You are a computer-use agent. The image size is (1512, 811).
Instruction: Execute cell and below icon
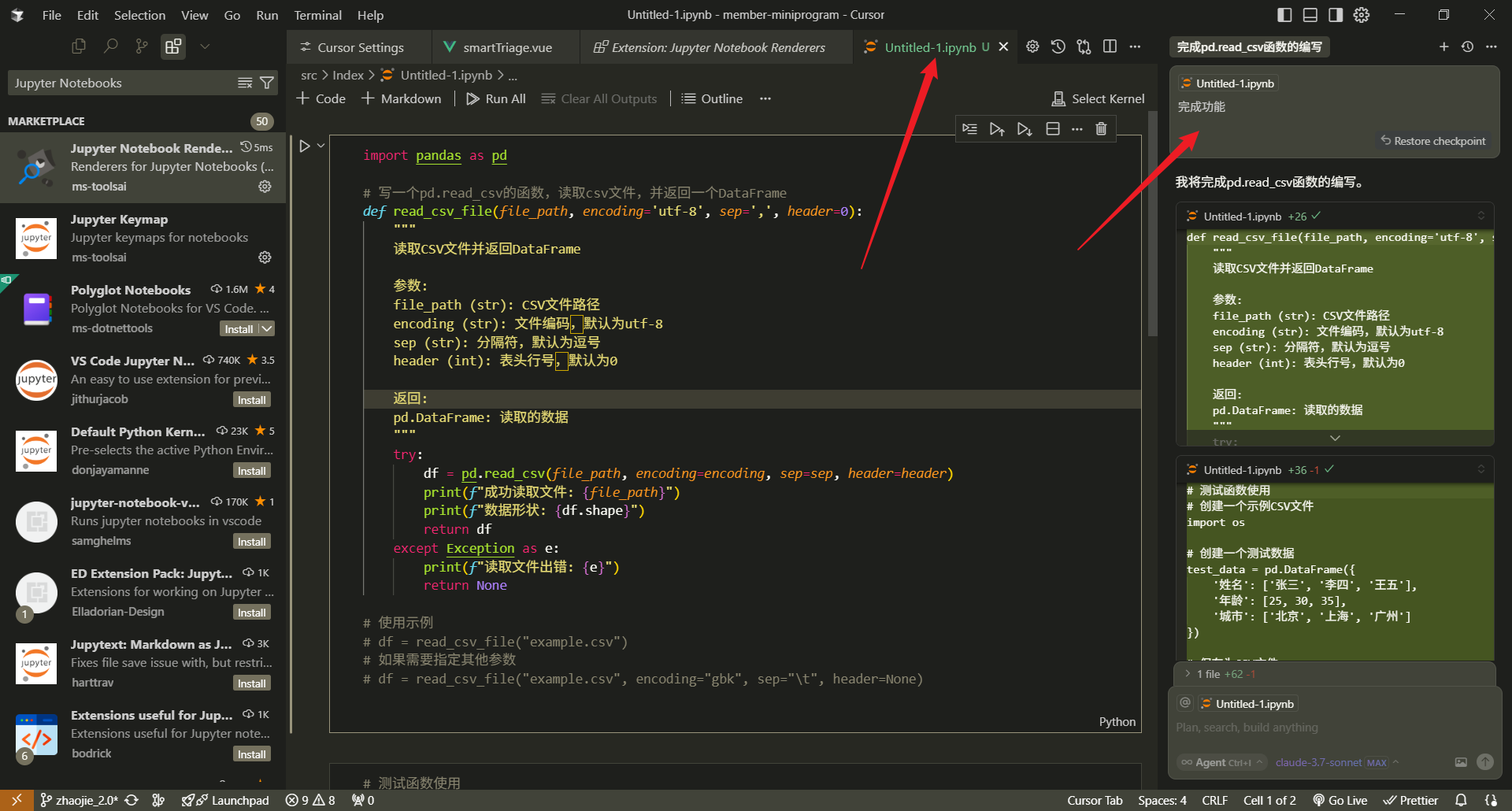point(1025,129)
